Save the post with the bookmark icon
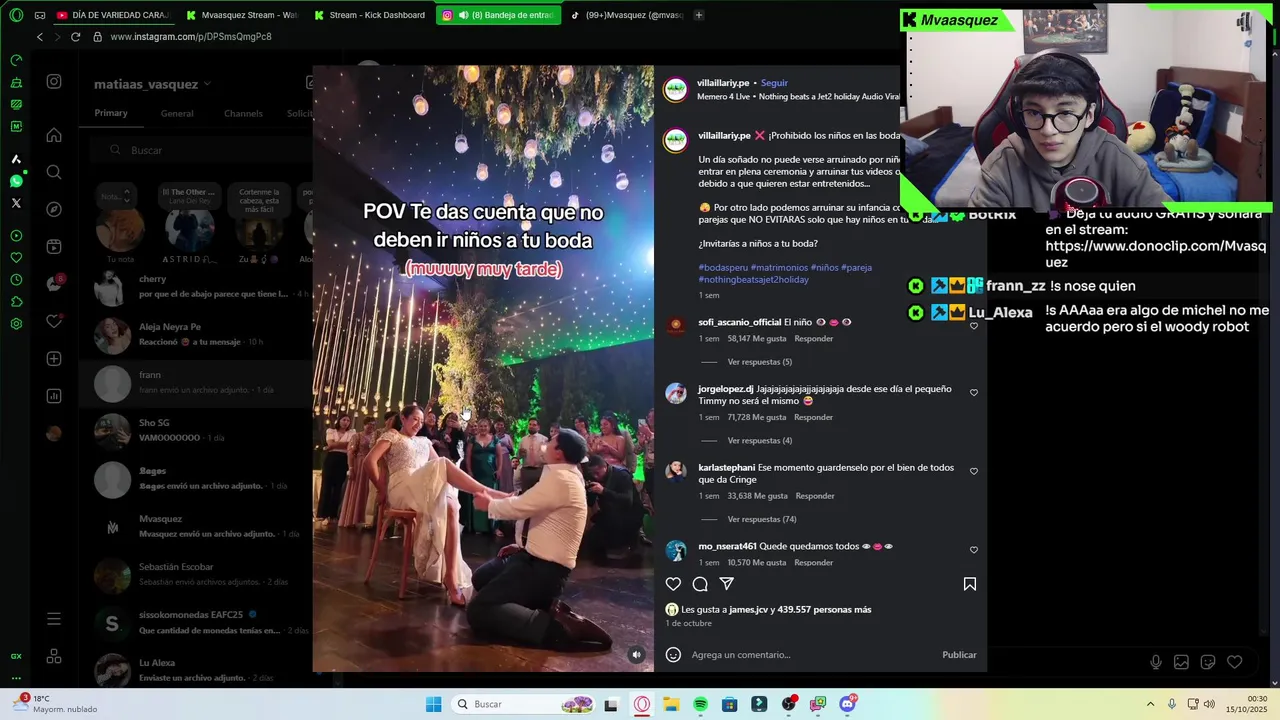The image size is (1280, 720). [969, 584]
